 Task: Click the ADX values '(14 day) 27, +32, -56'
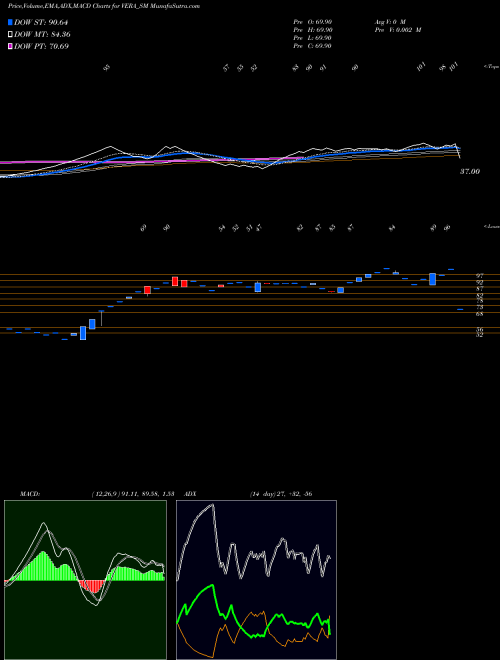pyautogui.click(x=281, y=494)
